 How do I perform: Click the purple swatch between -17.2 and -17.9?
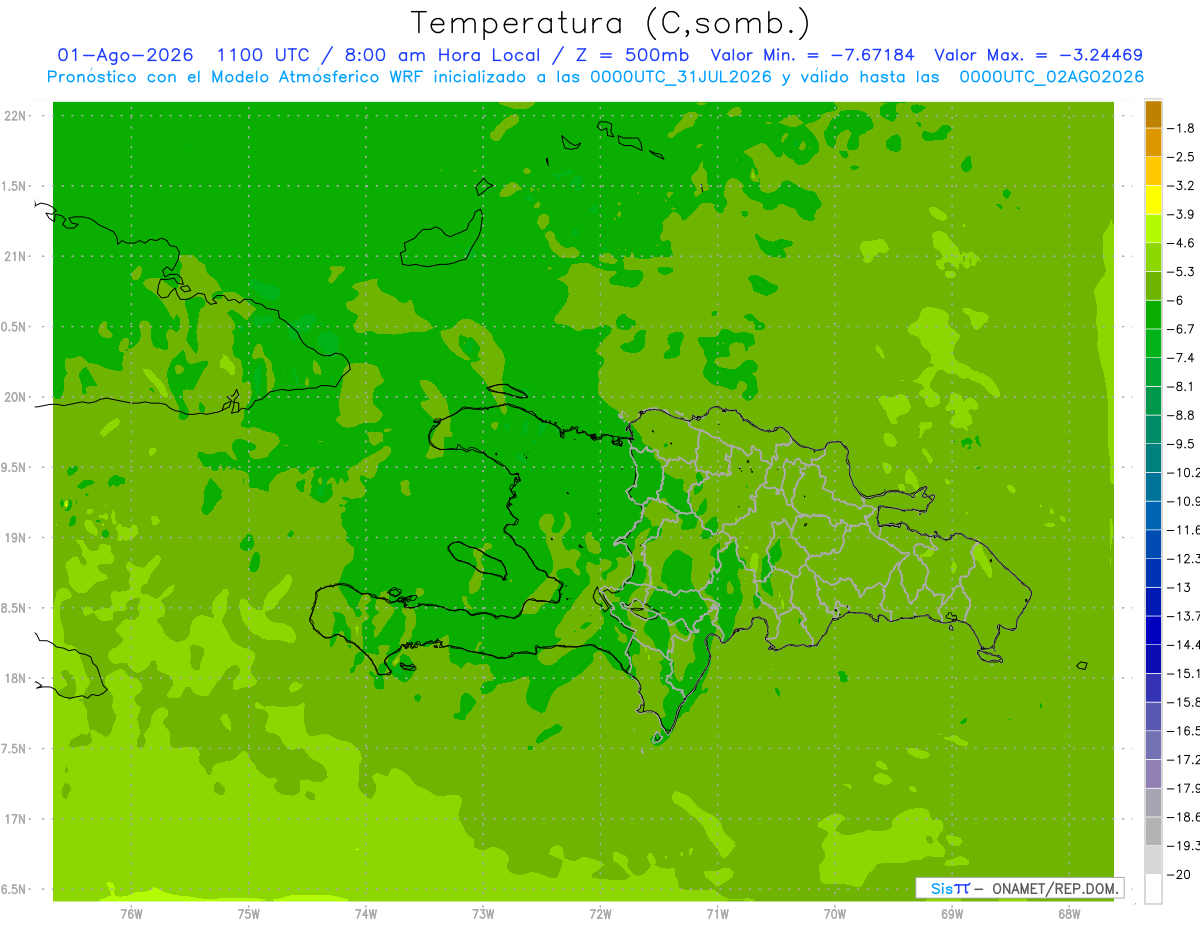[x=1153, y=774]
